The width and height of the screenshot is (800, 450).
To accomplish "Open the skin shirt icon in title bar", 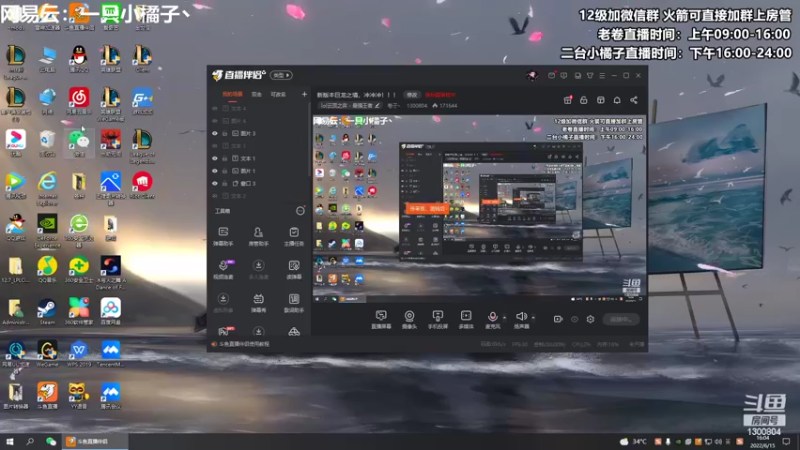I will tap(590, 76).
